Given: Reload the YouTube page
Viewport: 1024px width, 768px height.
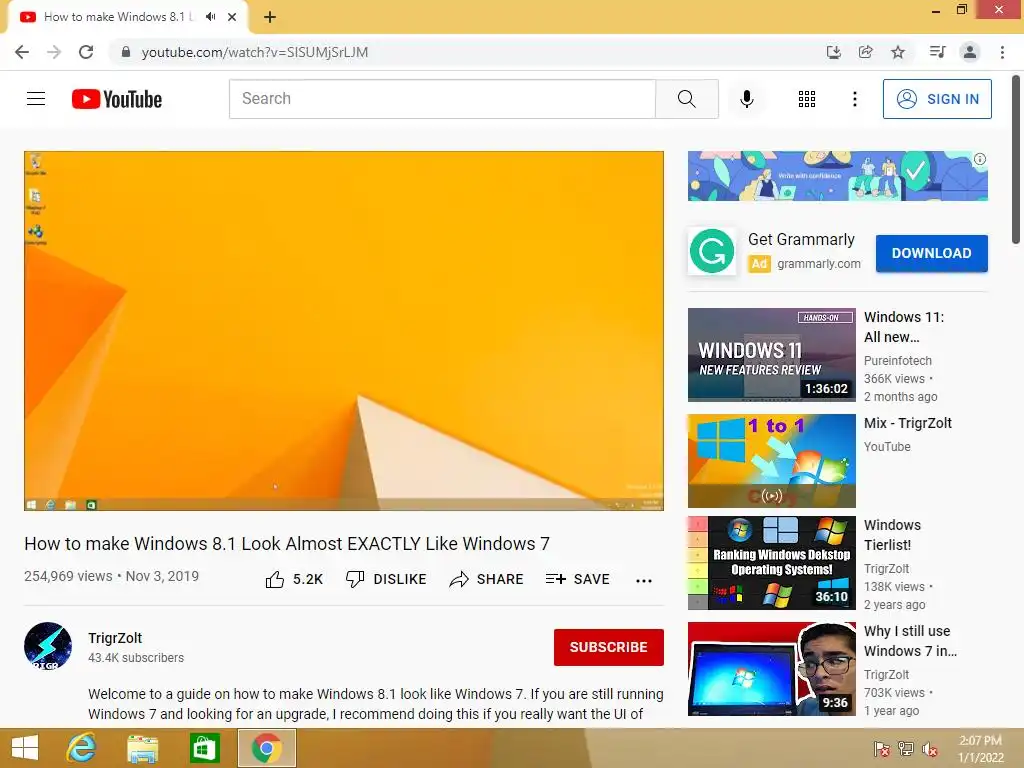Looking at the screenshot, I should point(86,52).
